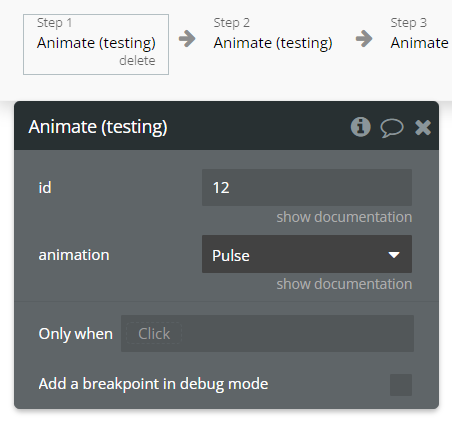Image resolution: width=452 pixels, height=426 pixels.
Task: Enable the debug mode breakpoint checkbox
Action: point(401,385)
